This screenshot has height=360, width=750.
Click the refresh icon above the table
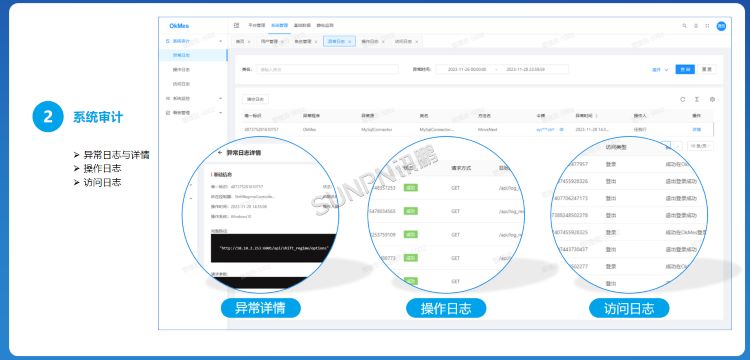[683, 99]
